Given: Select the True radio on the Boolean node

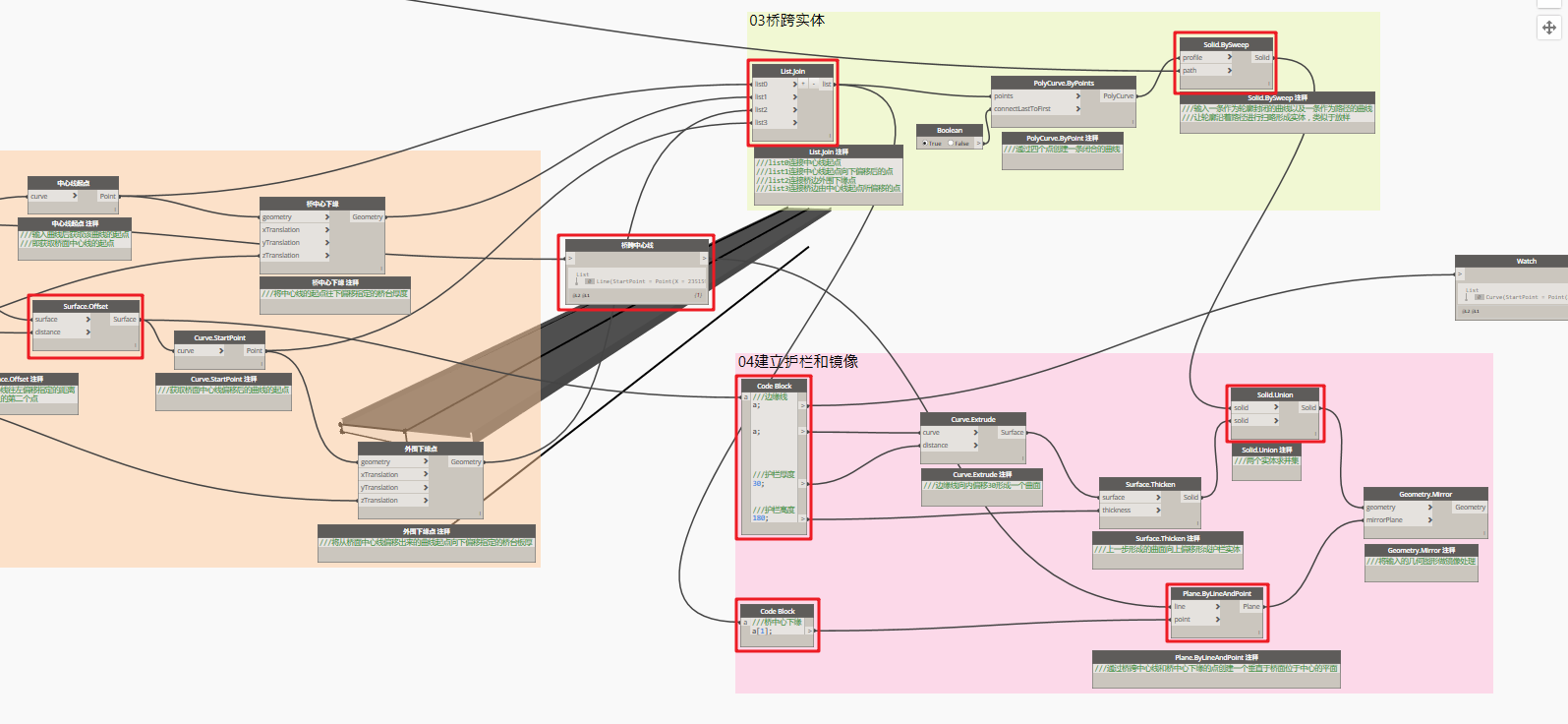Looking at the screenshot, I should 924,144.
